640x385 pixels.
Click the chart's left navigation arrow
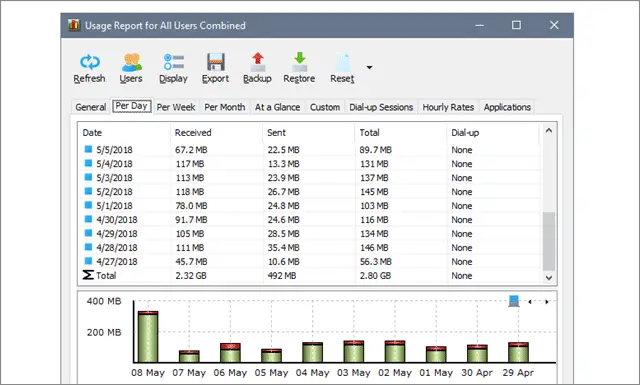(530, 302)
